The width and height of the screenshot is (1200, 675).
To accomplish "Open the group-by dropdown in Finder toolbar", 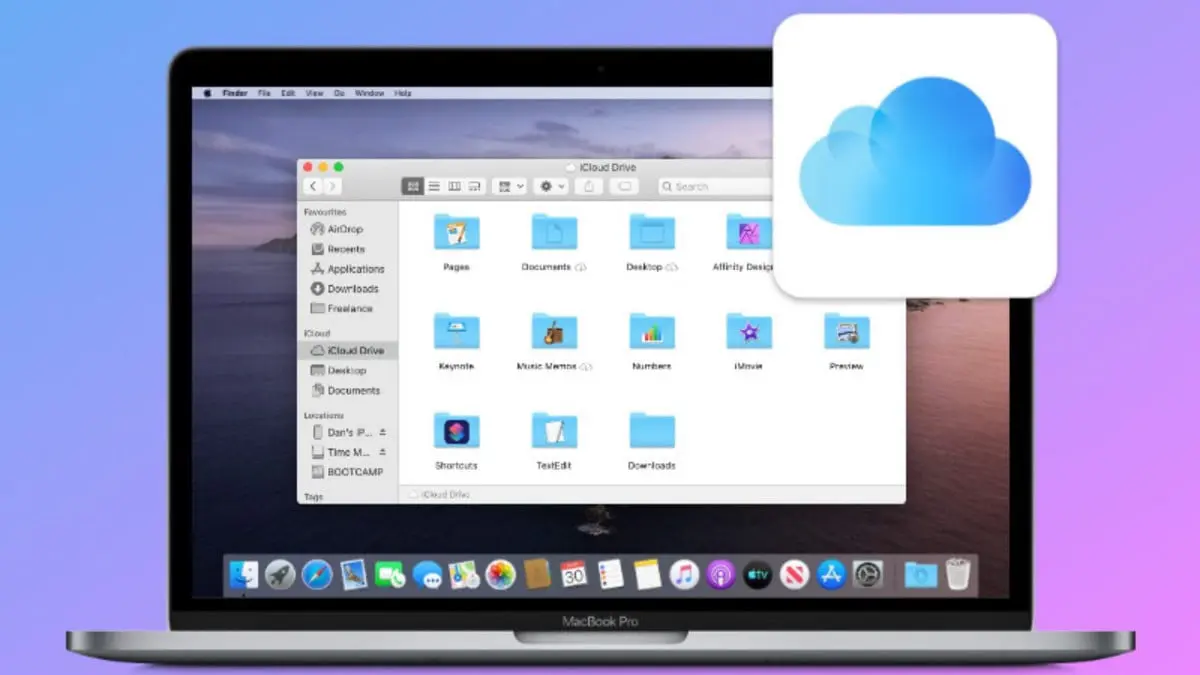I will click(509, 186).
